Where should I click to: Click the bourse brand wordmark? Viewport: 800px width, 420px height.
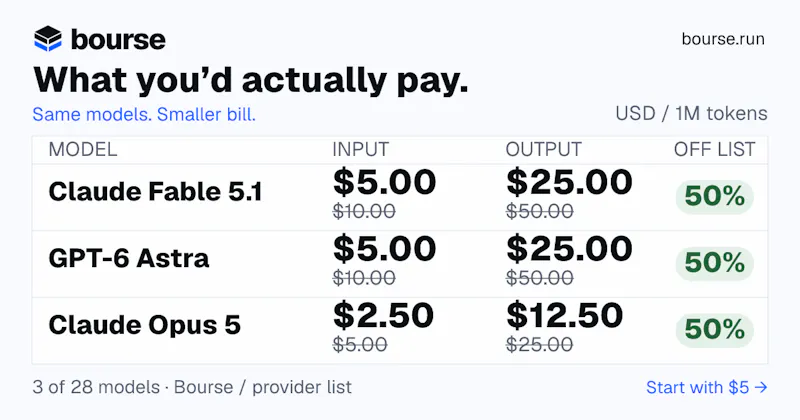(x=118, y=39)
